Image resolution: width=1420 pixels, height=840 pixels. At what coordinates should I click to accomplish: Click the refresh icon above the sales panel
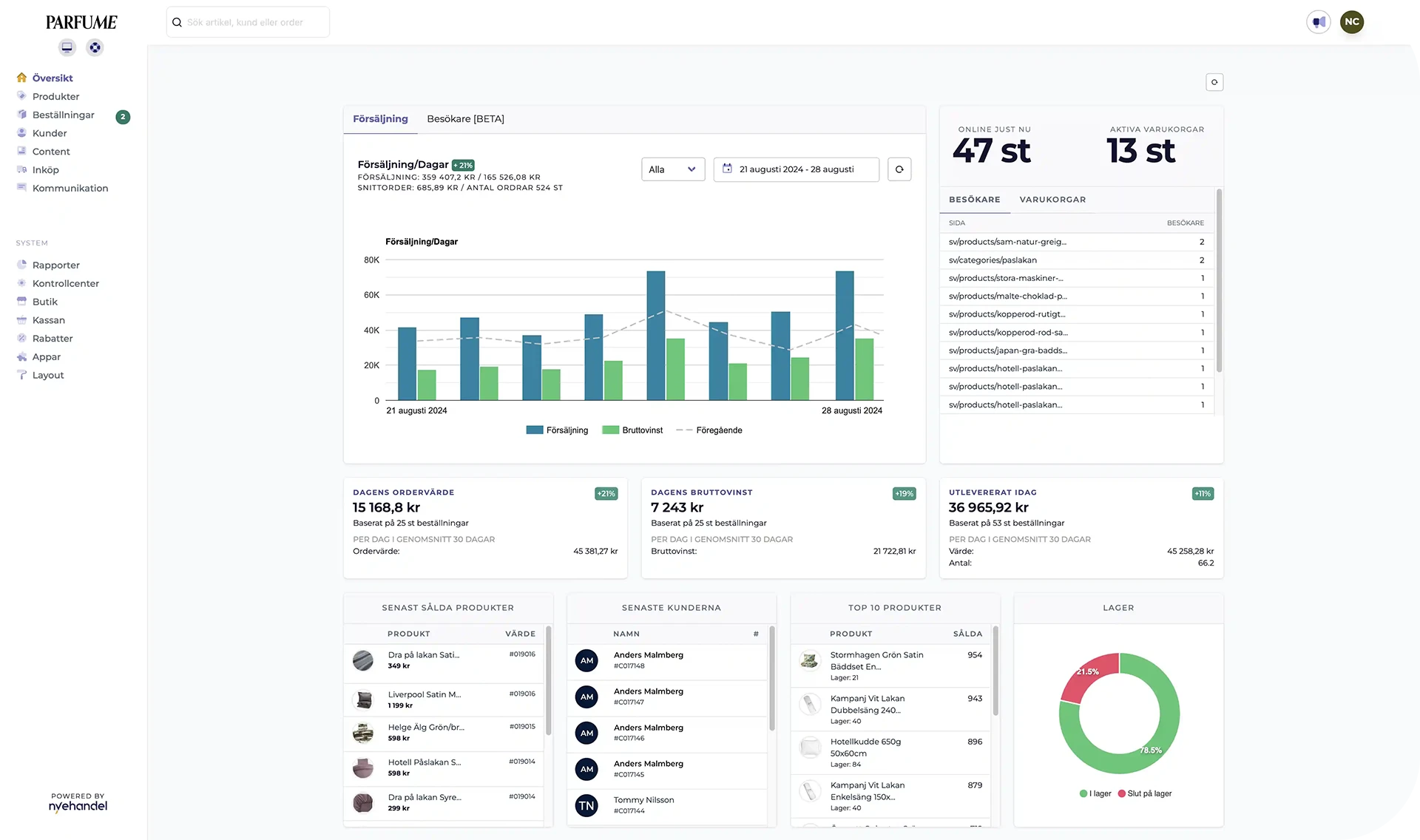click(1214, 82)
